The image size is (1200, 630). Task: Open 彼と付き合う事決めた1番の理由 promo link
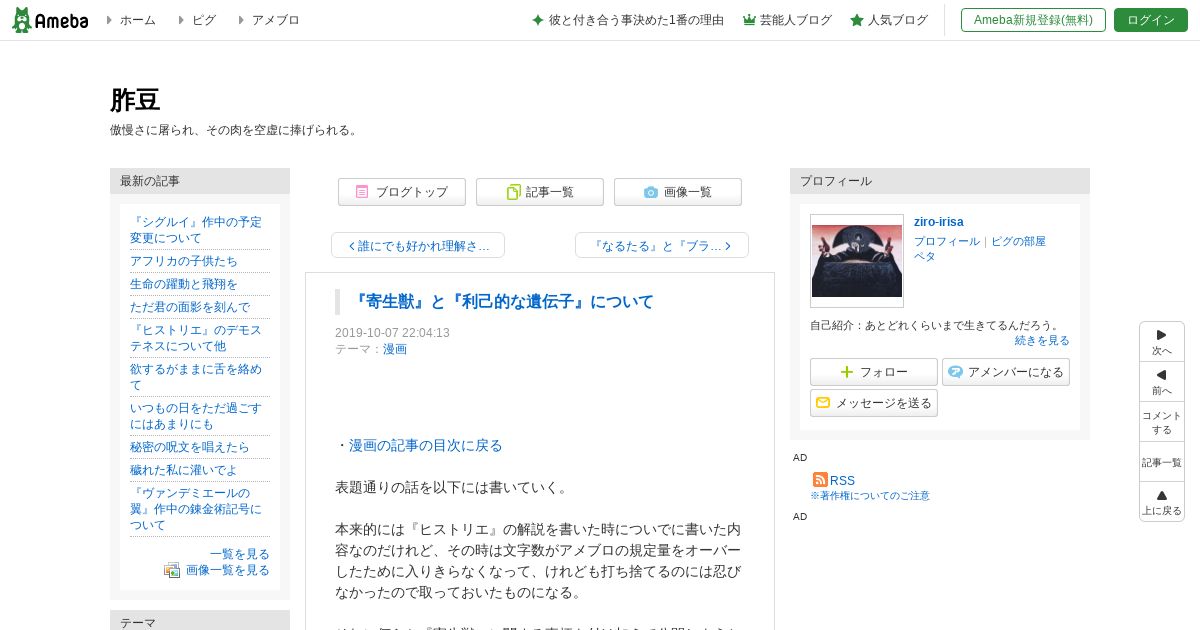(627, 20)
